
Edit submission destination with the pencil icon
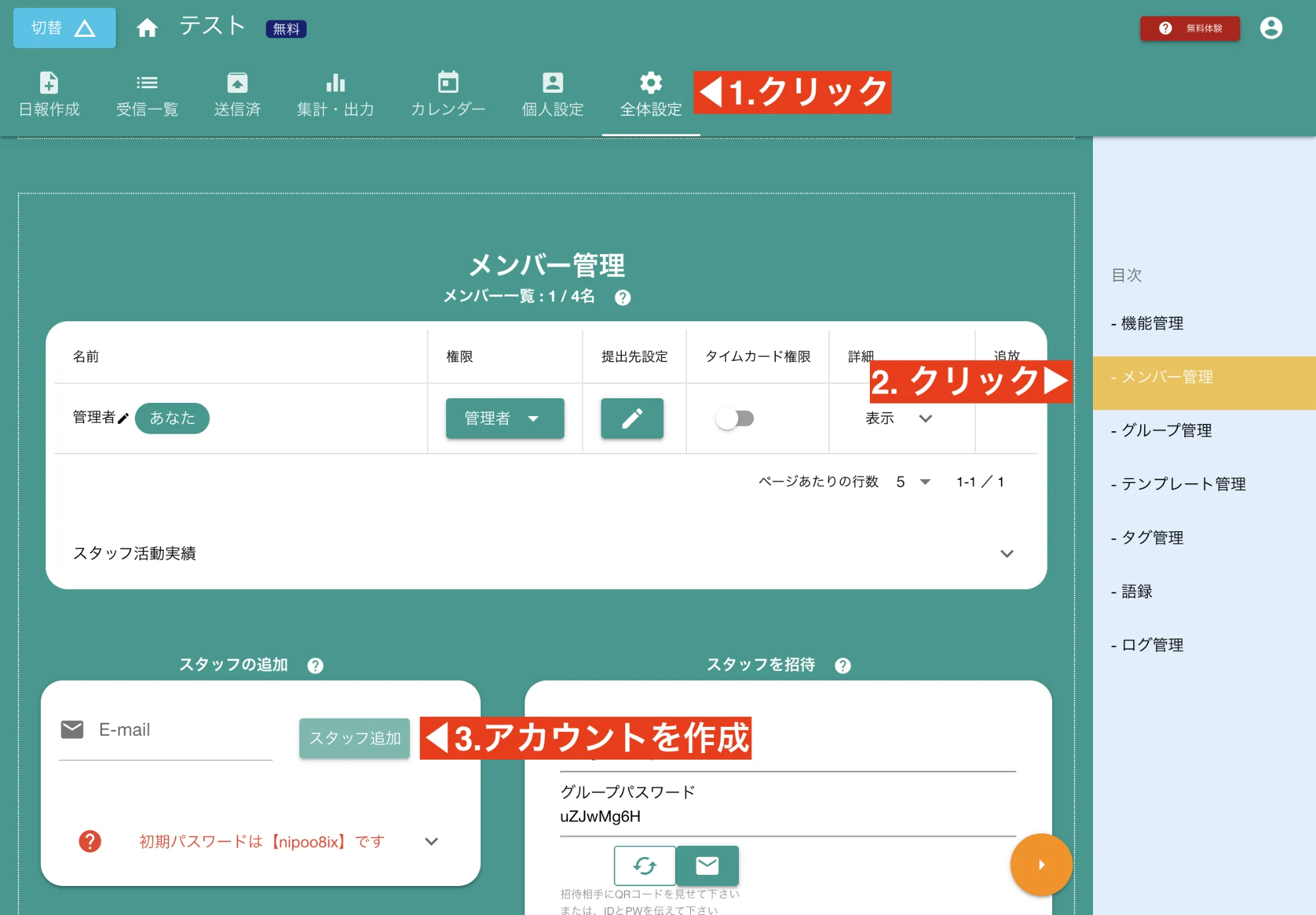click(632, 418)
